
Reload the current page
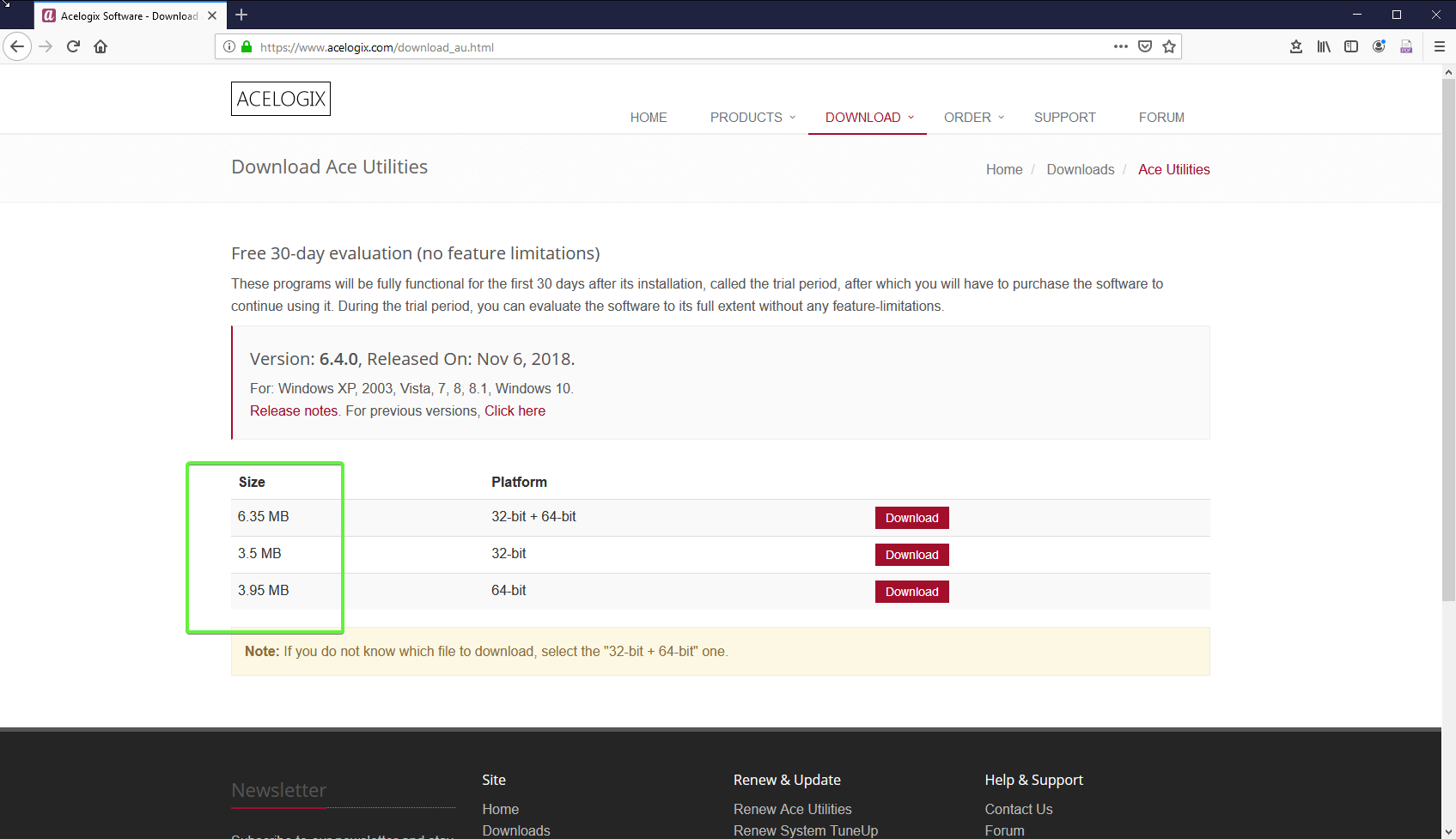coord(73,46)
